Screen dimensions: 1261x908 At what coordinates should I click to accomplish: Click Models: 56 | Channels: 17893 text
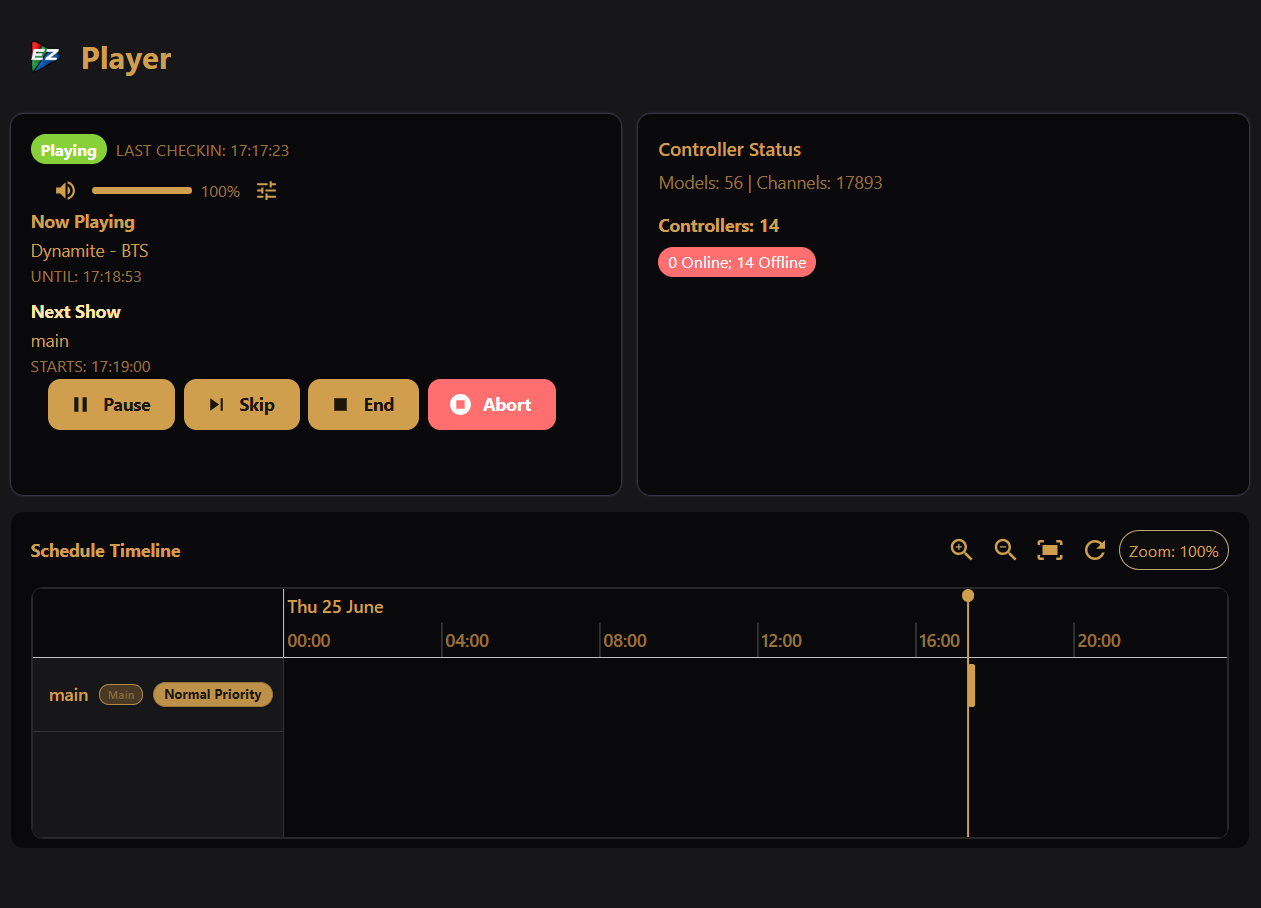(x=771, y=183)
